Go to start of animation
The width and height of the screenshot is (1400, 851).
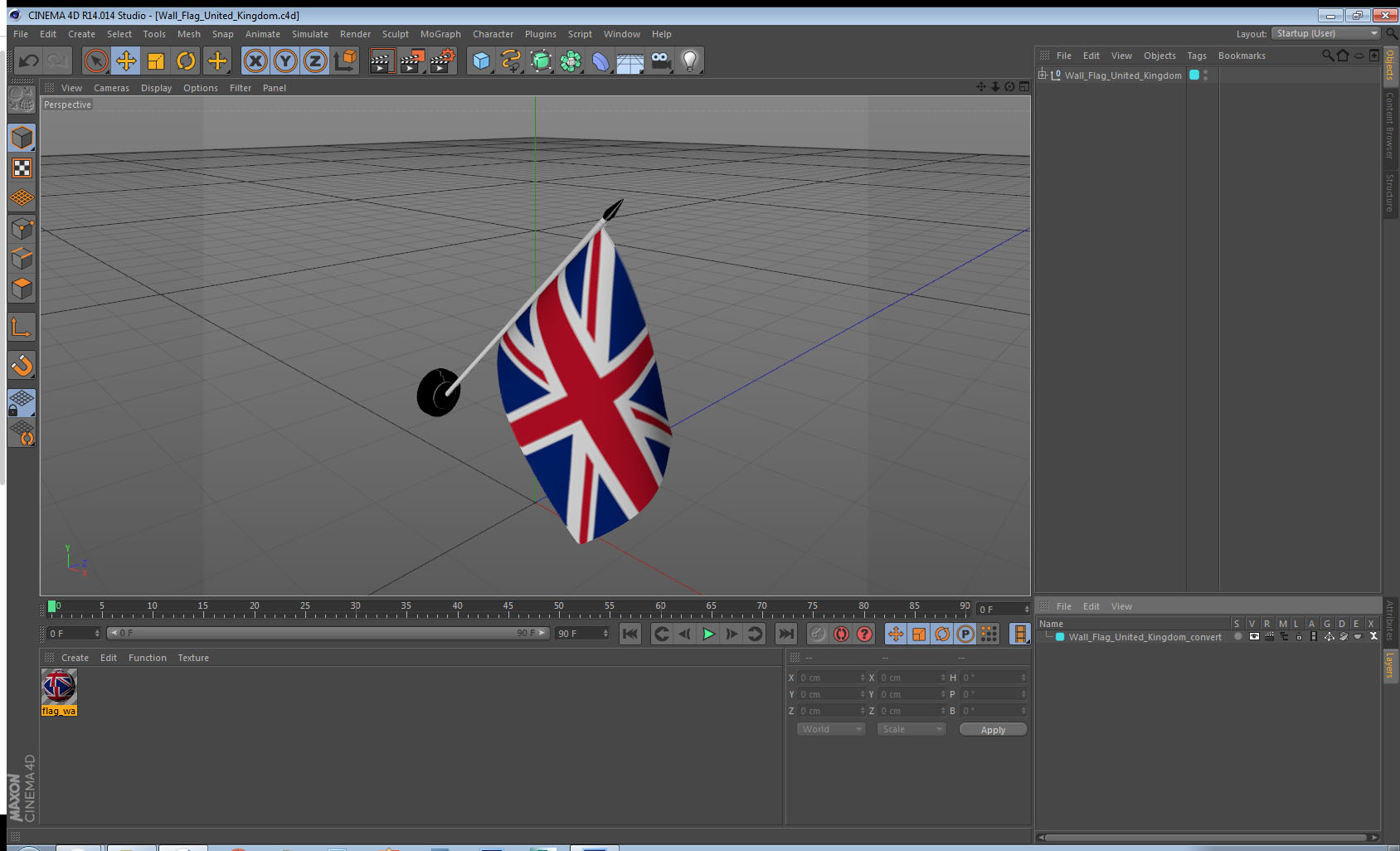(630, 634)
